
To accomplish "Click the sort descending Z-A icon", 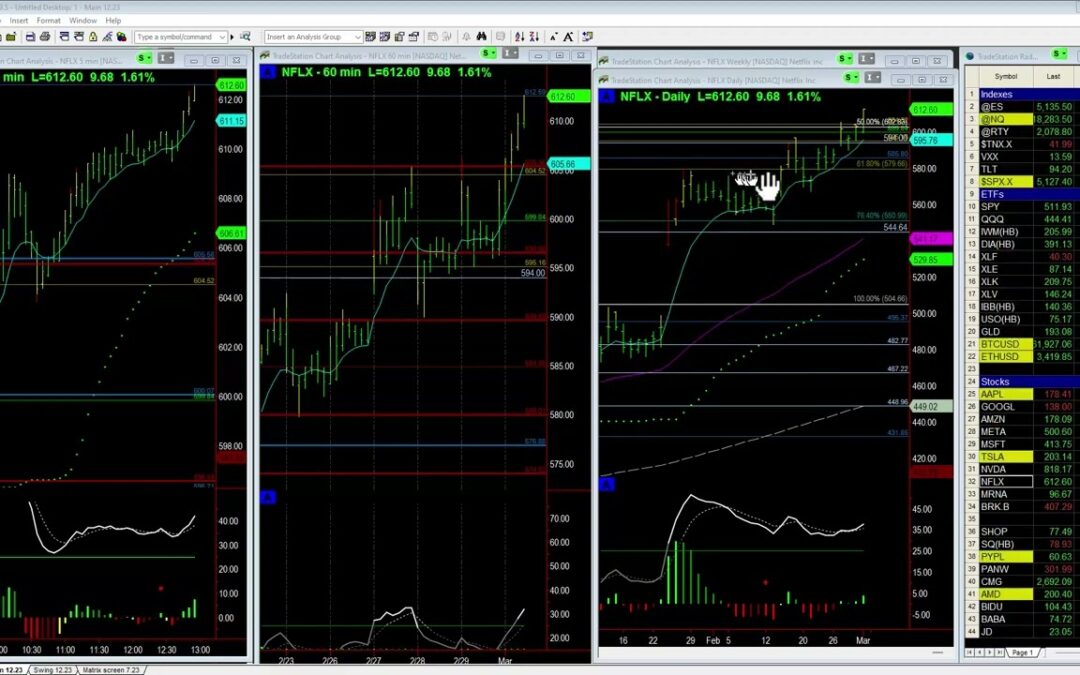I will pyautogui.click(x=534, y=37).
